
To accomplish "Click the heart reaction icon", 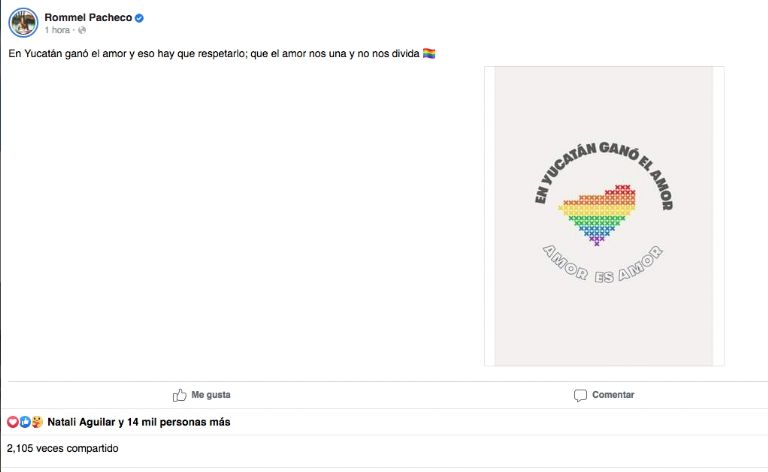I will 13,422.
